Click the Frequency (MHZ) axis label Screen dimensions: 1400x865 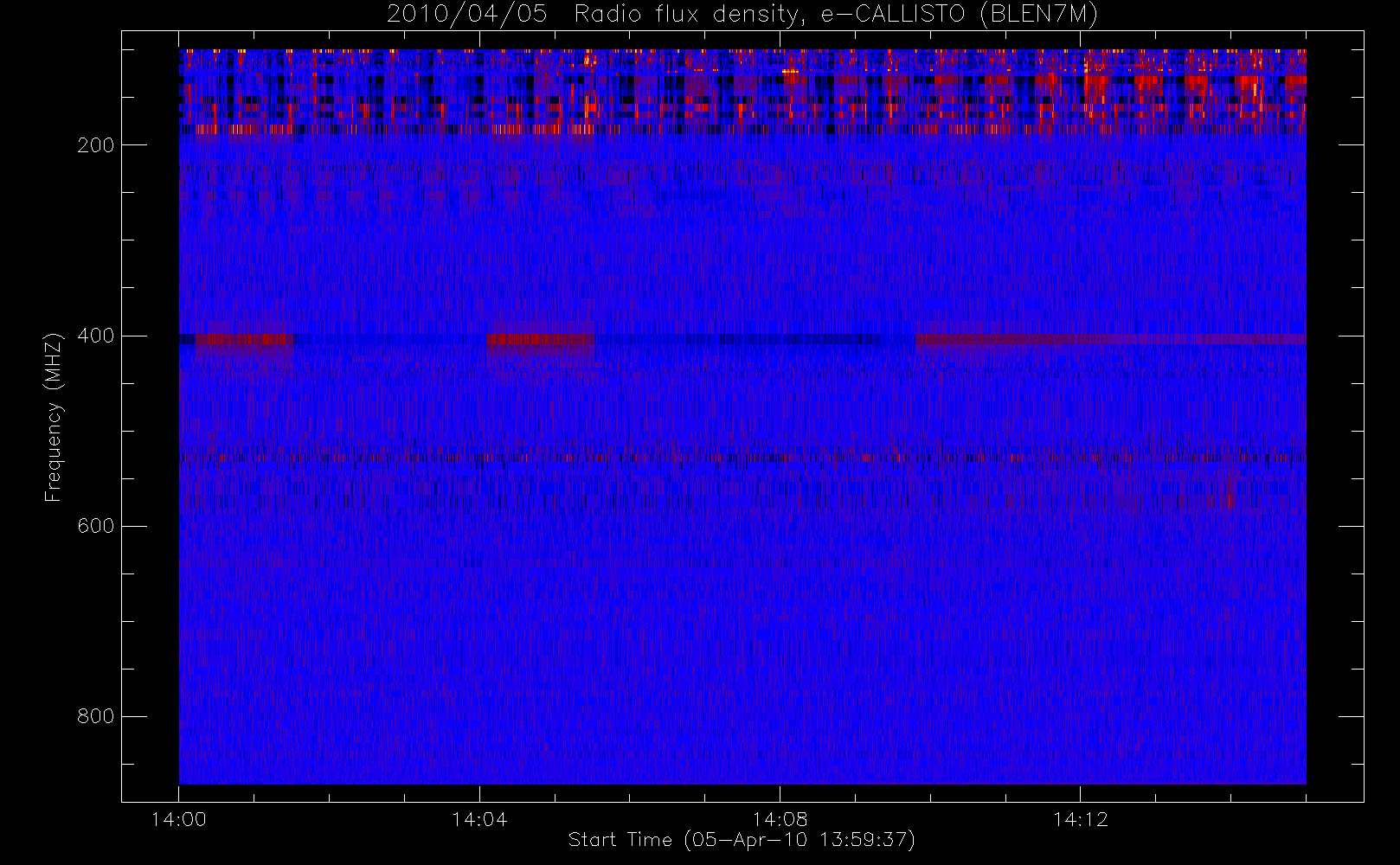tap(54, 417)
